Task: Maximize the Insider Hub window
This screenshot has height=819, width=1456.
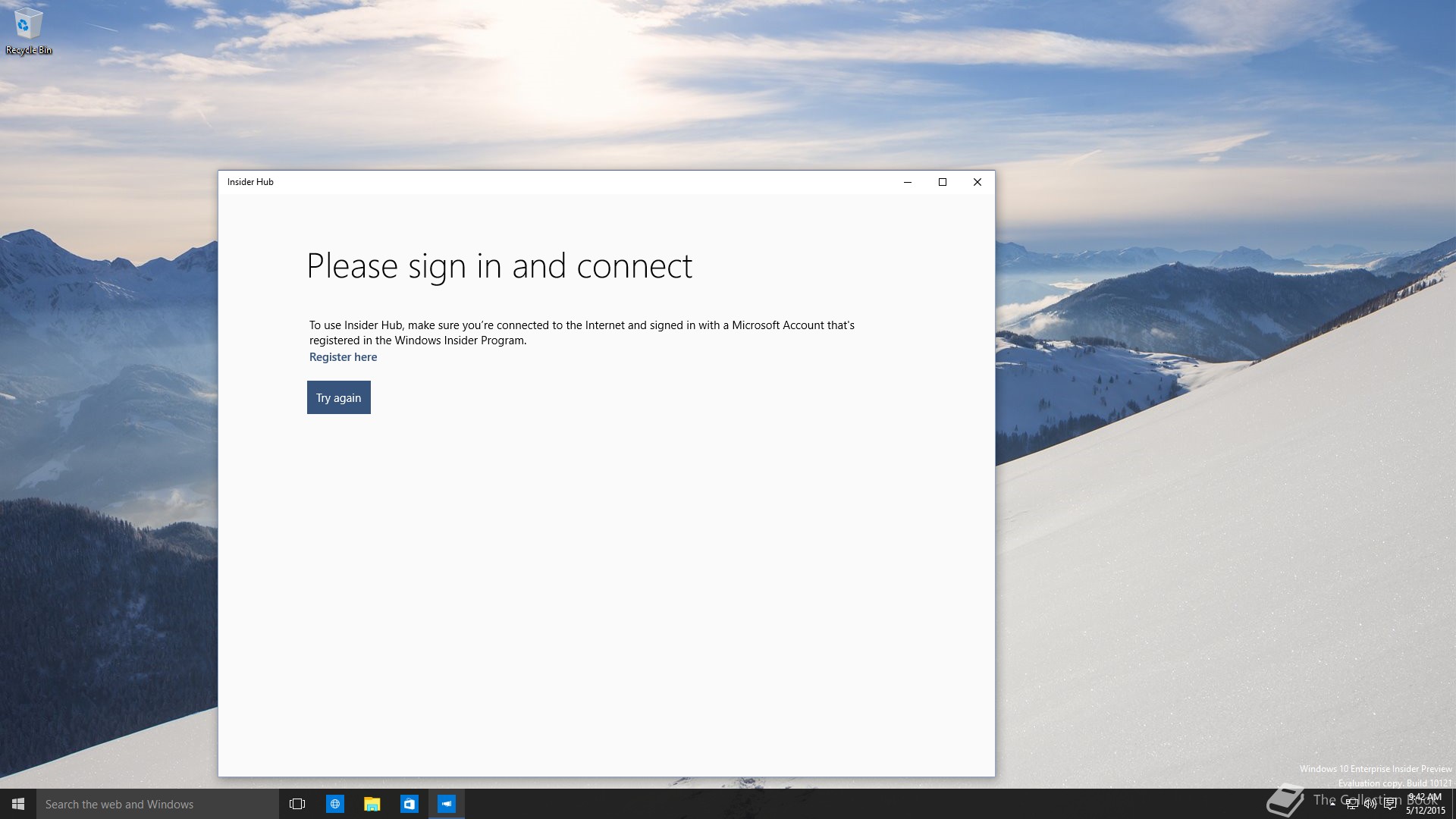Action: tap(943, 182)
